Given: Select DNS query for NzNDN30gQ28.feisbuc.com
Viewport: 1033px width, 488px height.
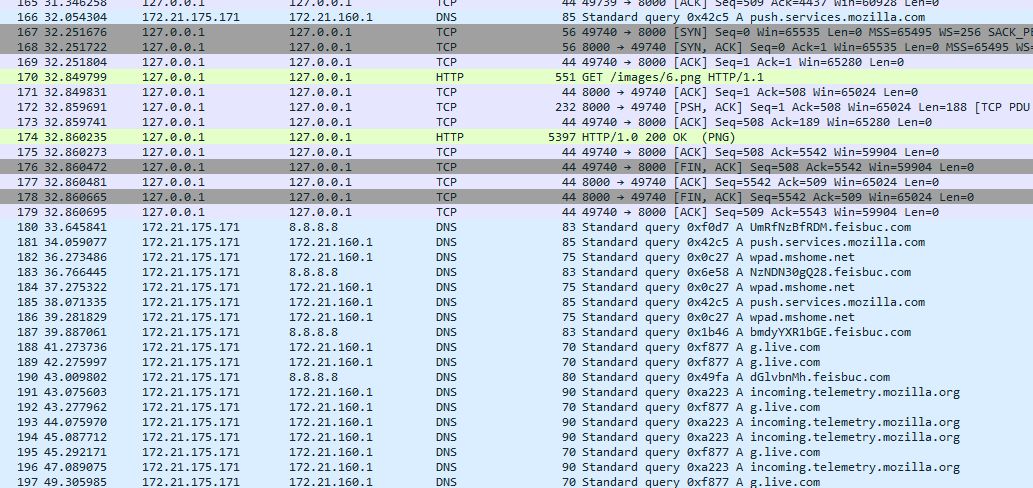Looking at the screenshot, I should point(516,272).
